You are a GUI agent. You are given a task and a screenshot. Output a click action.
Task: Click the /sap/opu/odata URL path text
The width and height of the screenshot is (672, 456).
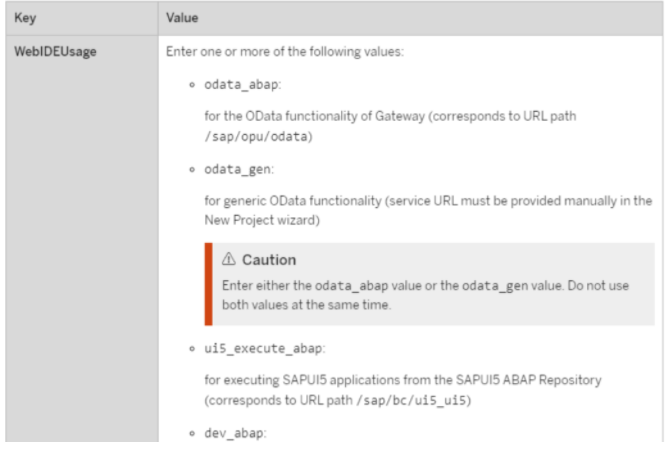[256, 136]
